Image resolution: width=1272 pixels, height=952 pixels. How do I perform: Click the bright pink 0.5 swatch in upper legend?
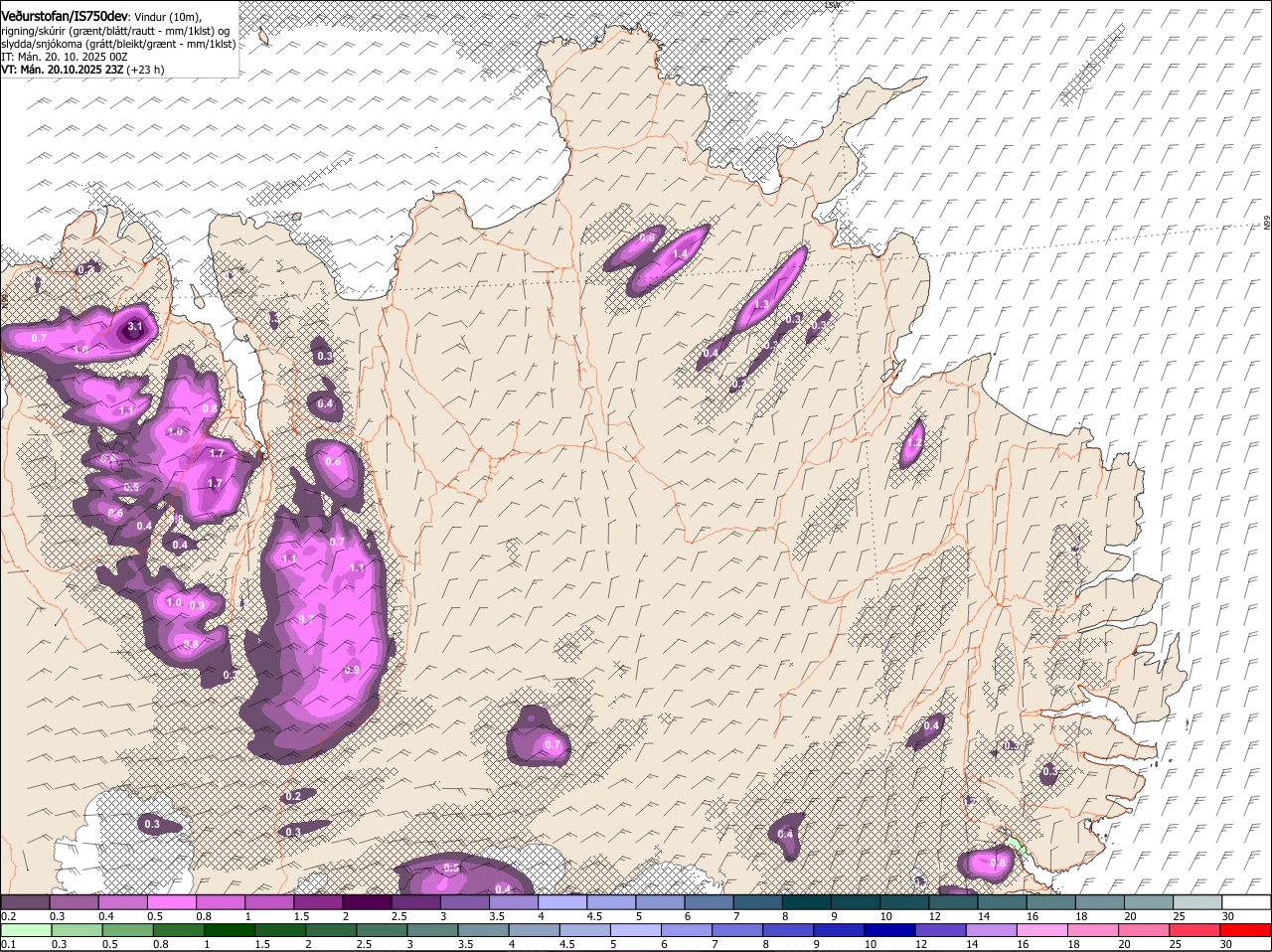171,901
